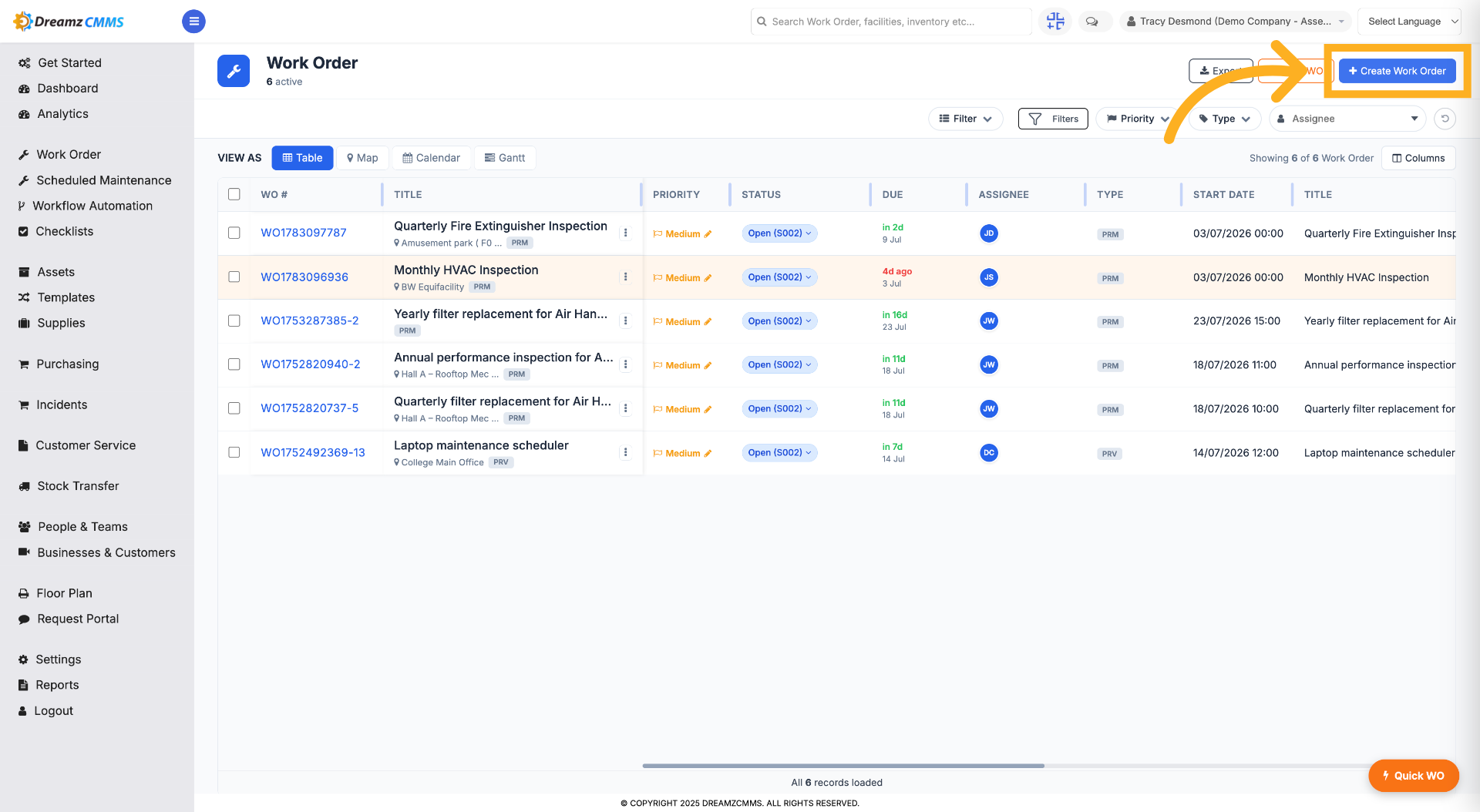Click the Templates shuffle icon

[24, 297]
